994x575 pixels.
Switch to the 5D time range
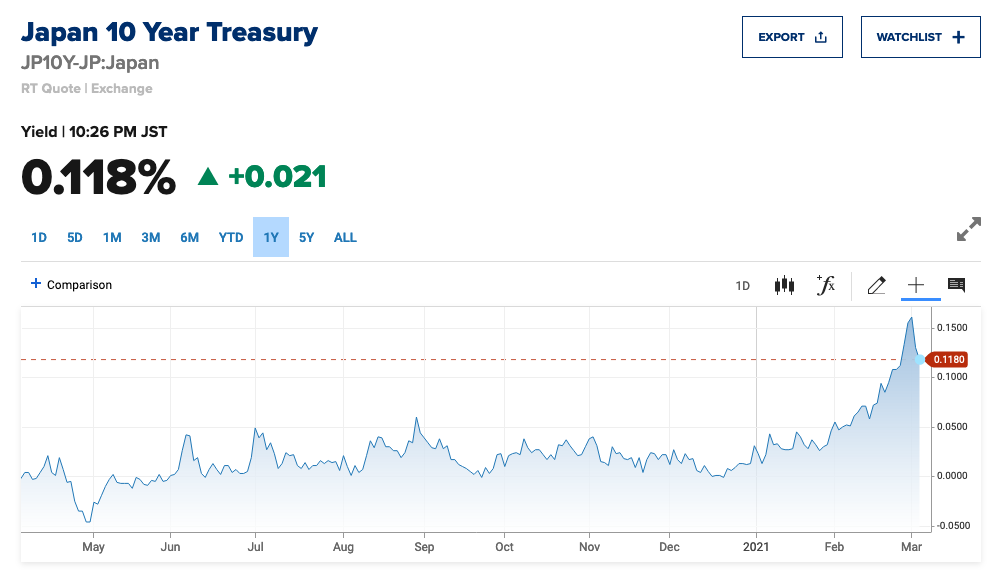click(x=75, y=238)
